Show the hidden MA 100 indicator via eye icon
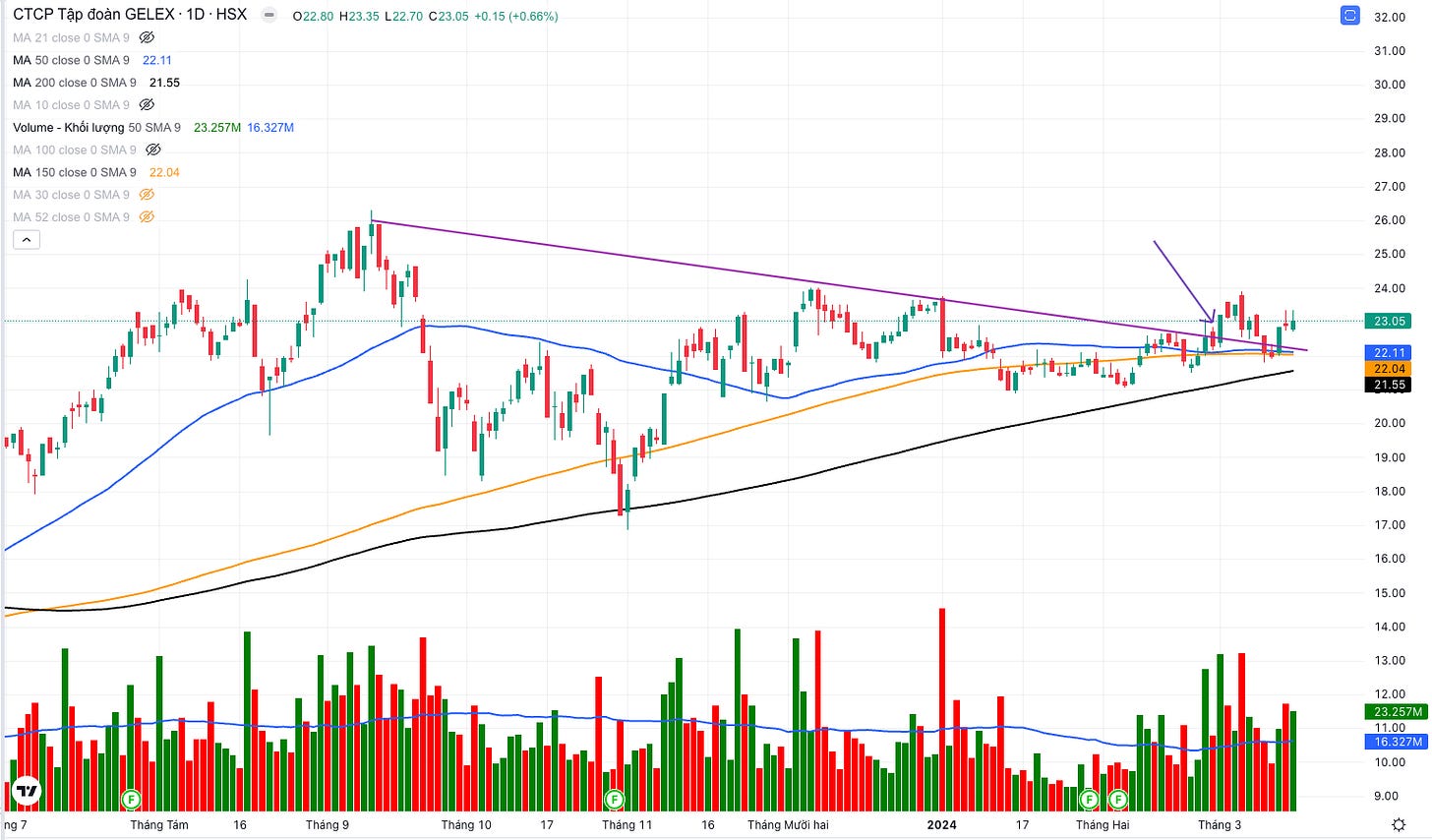Screen dimensions: 1432x840 (152, 150)
